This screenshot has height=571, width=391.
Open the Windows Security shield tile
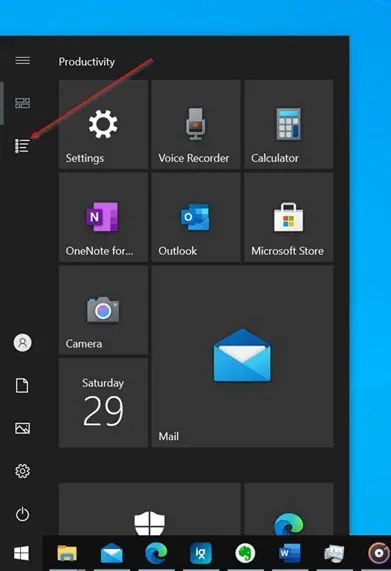click(150, 509)
